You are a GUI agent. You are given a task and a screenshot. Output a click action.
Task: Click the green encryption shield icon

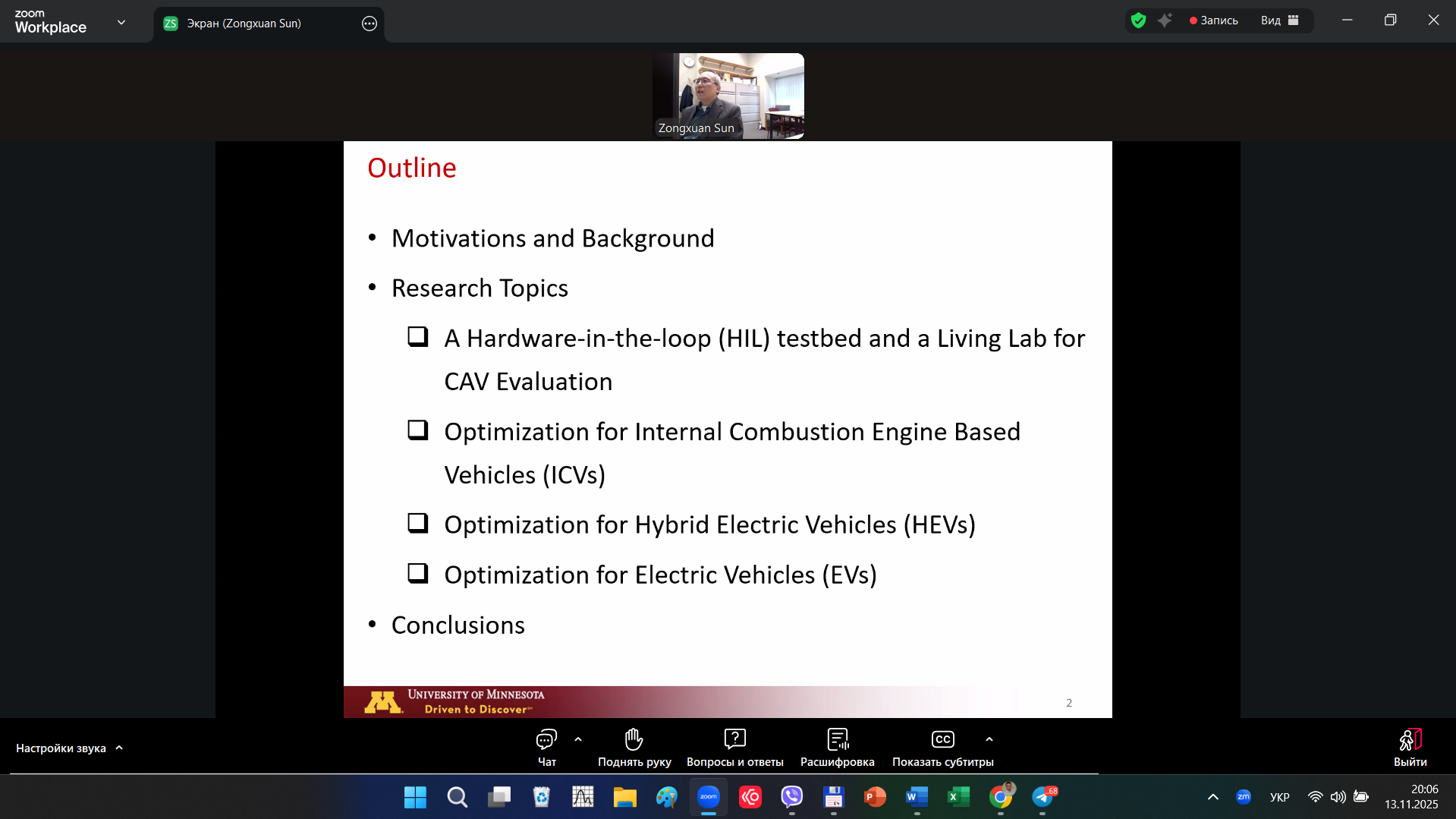pyautogui.click(x=1138, y=20)
